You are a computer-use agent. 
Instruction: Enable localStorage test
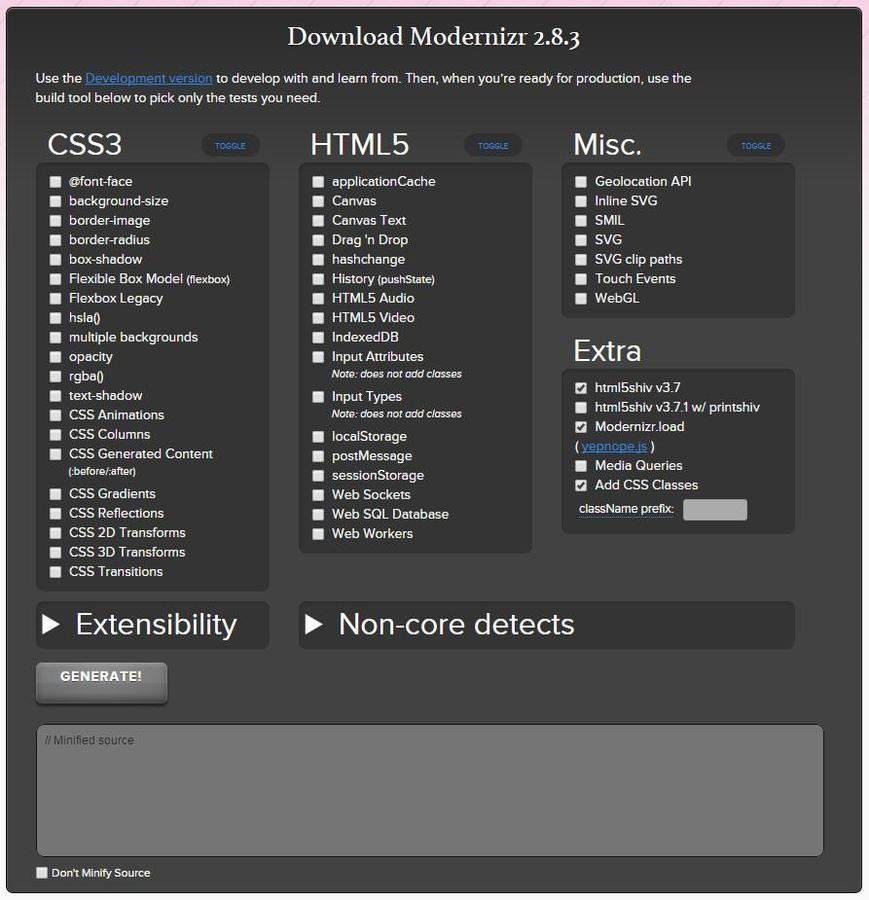pos(318,437)
